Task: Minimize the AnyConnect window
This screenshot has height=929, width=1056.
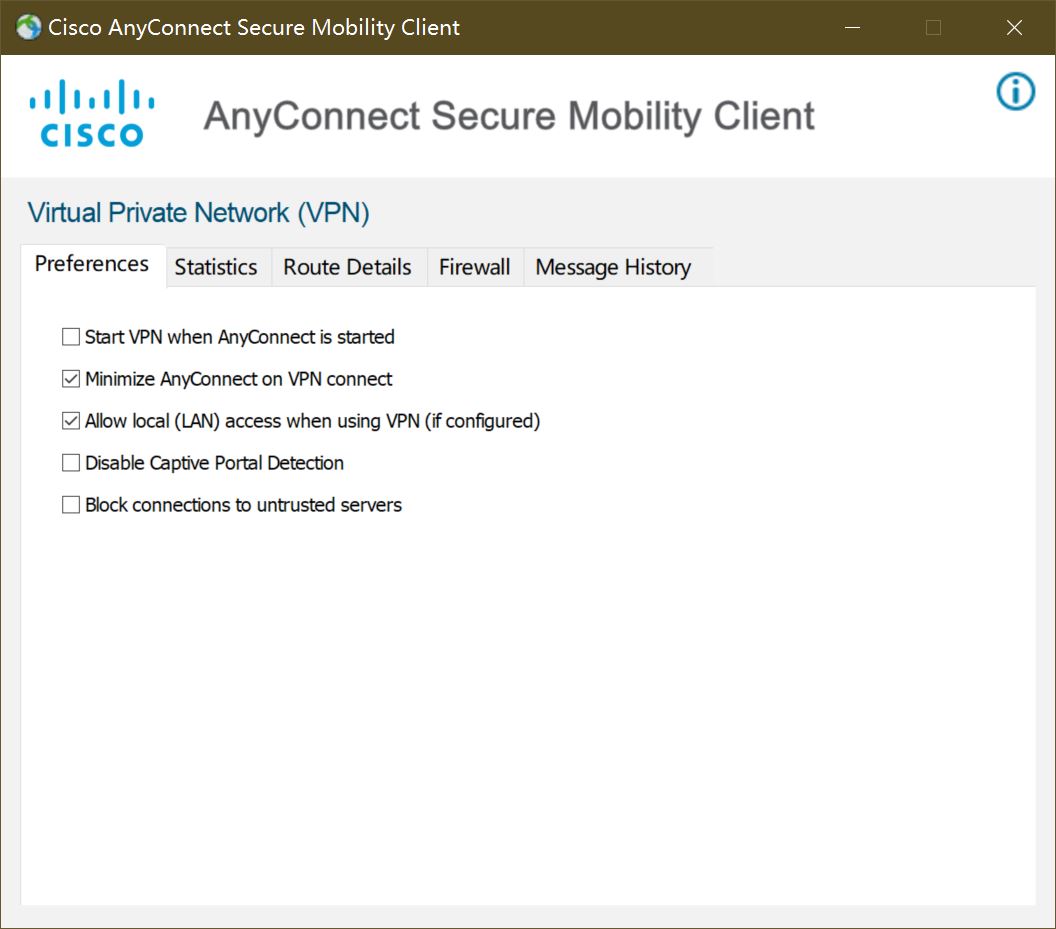Action: [x=853, y=28]
